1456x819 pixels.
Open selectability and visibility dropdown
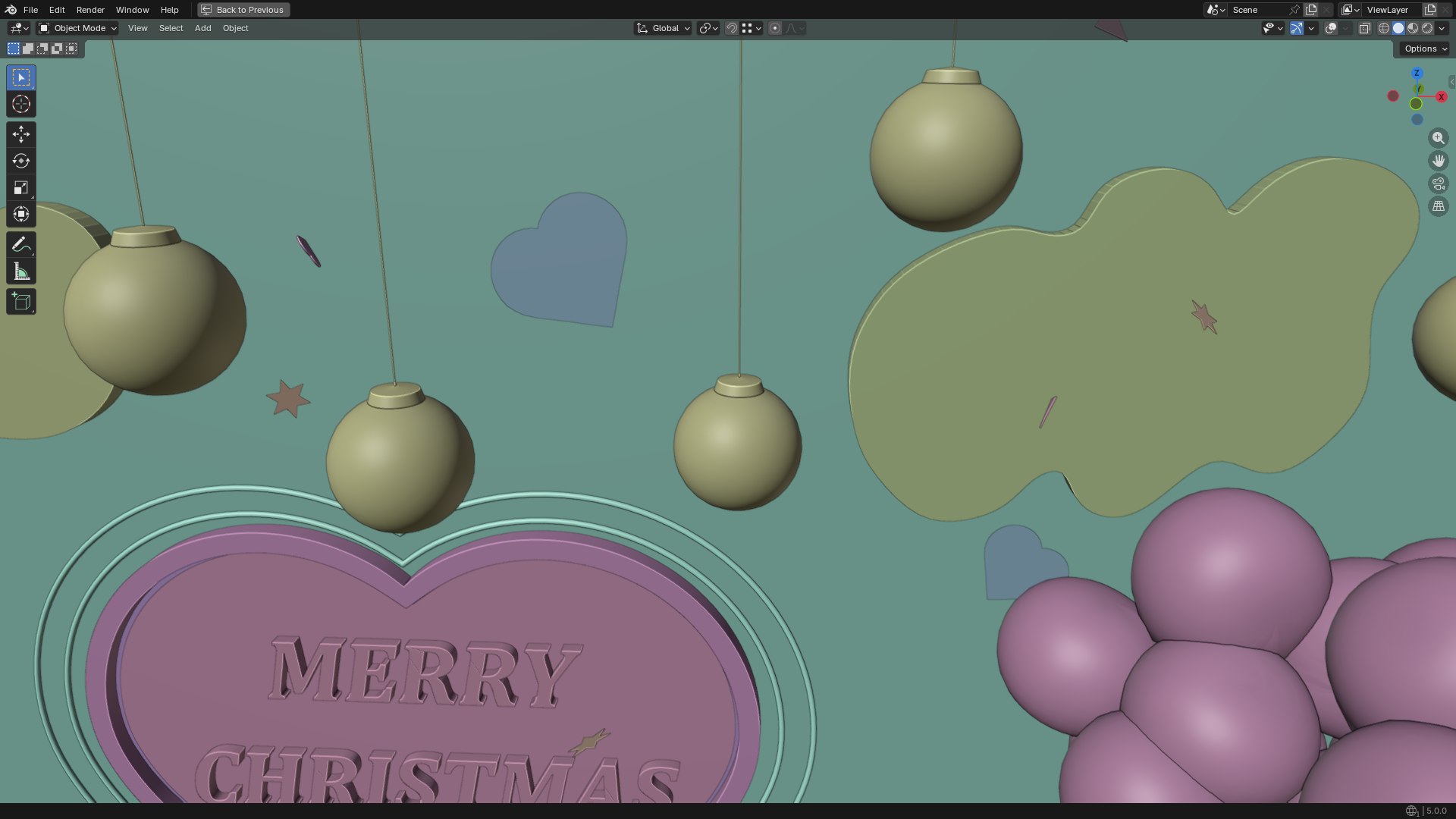pos(1272,28)
